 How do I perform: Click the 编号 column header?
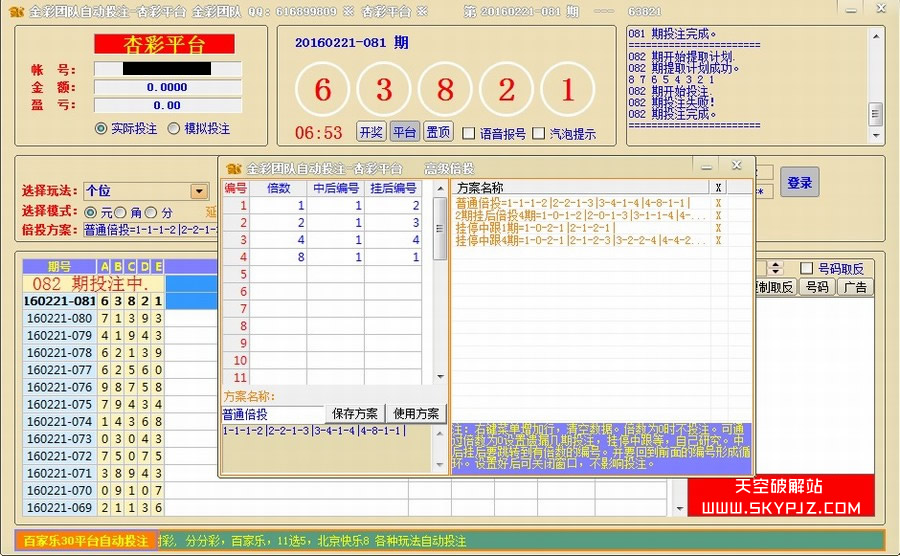pos(236,188)
